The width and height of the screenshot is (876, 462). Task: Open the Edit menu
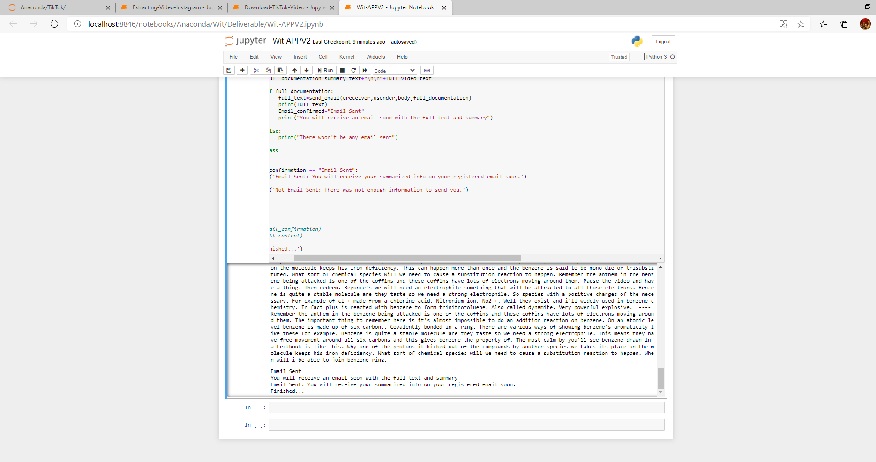tap(254, 57)
